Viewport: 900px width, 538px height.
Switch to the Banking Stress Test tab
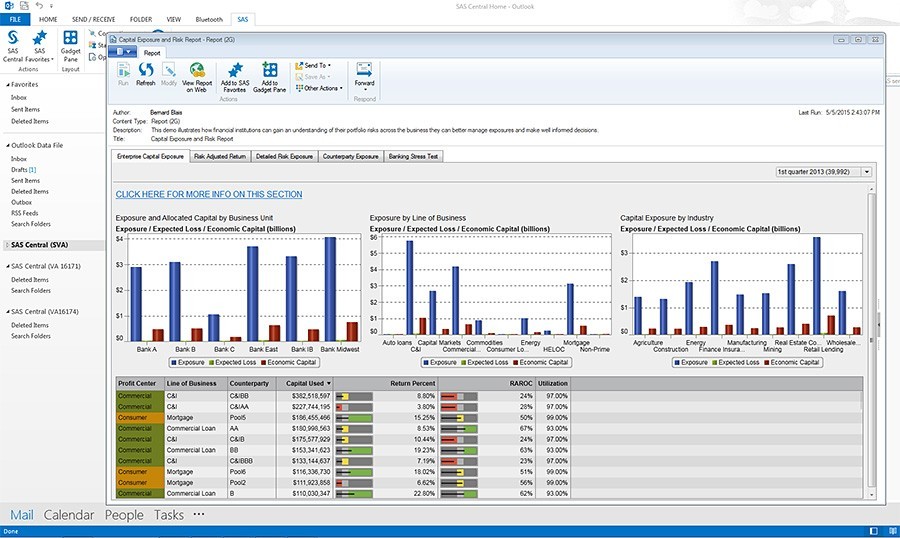tap(413, 157)
